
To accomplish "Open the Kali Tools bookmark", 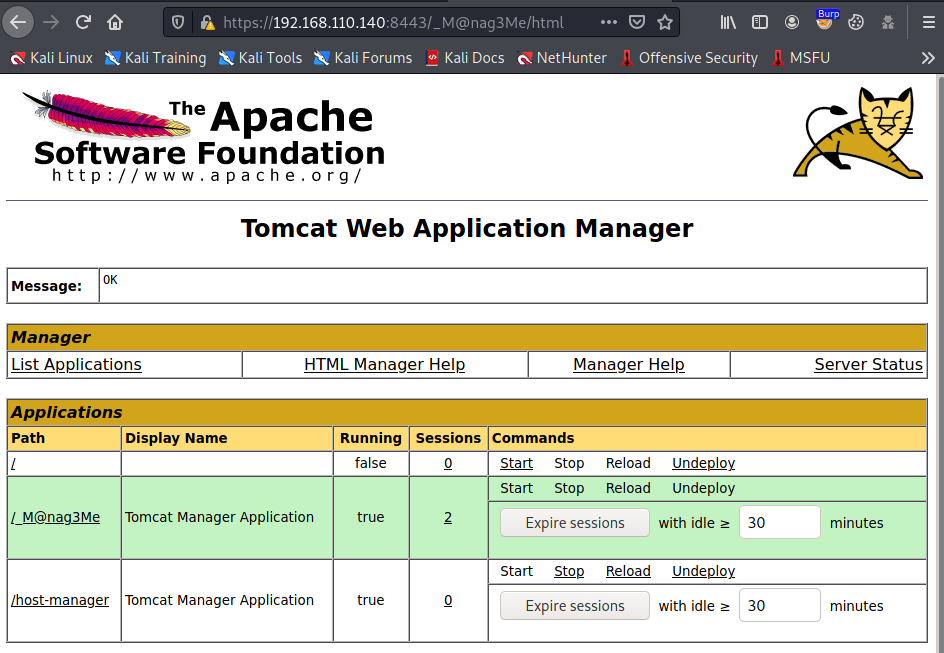I will 258,58.
